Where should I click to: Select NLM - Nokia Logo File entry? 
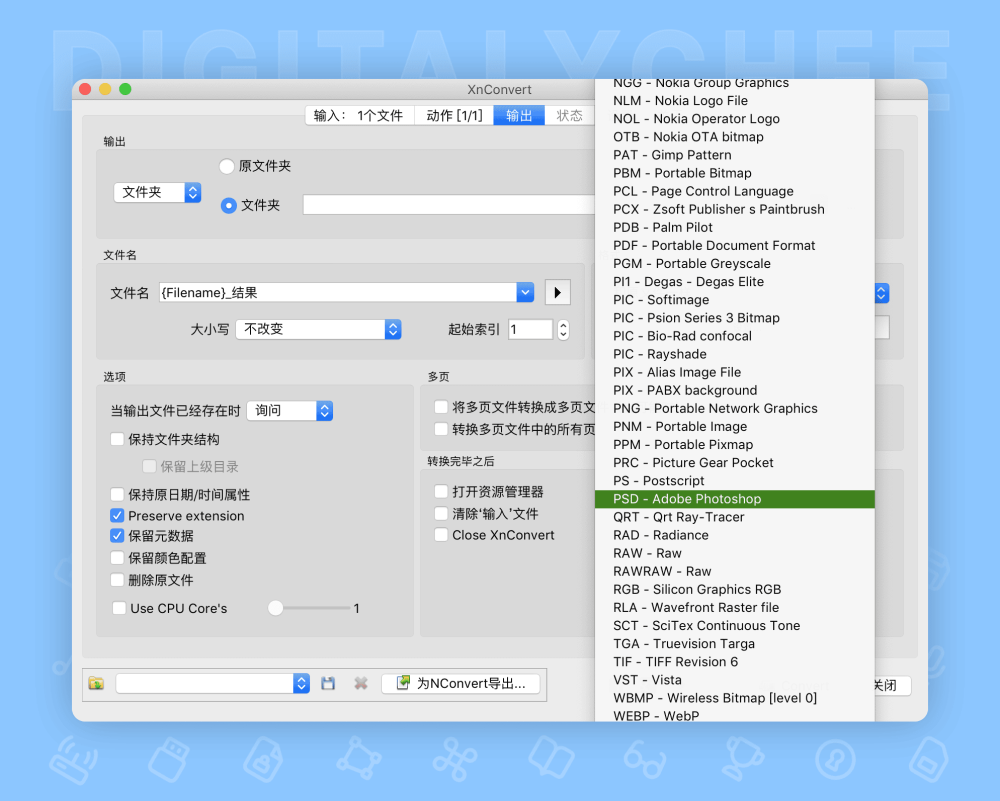click(735, 101)
